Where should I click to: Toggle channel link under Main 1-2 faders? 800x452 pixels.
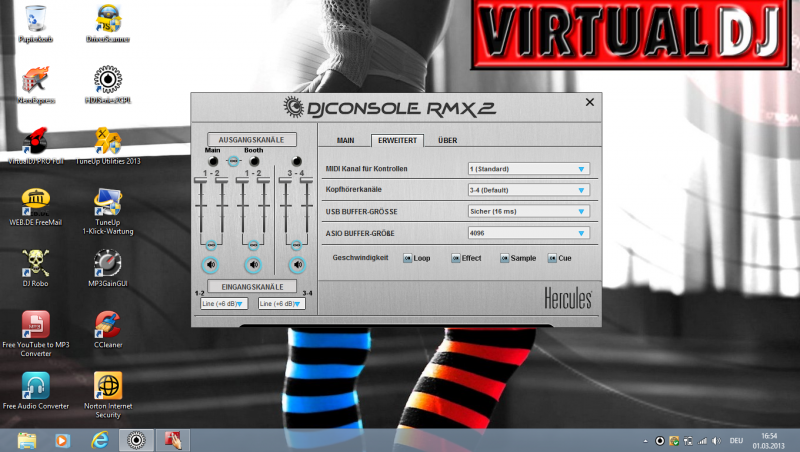click(211, 245)
